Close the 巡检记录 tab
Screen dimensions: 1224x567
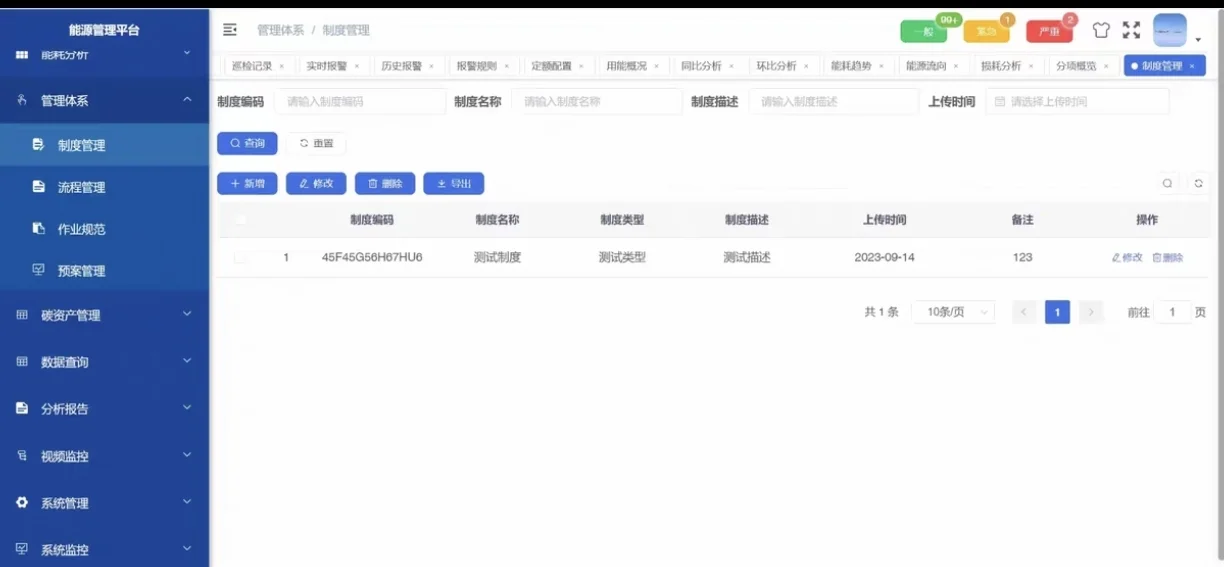click(282, 67)
